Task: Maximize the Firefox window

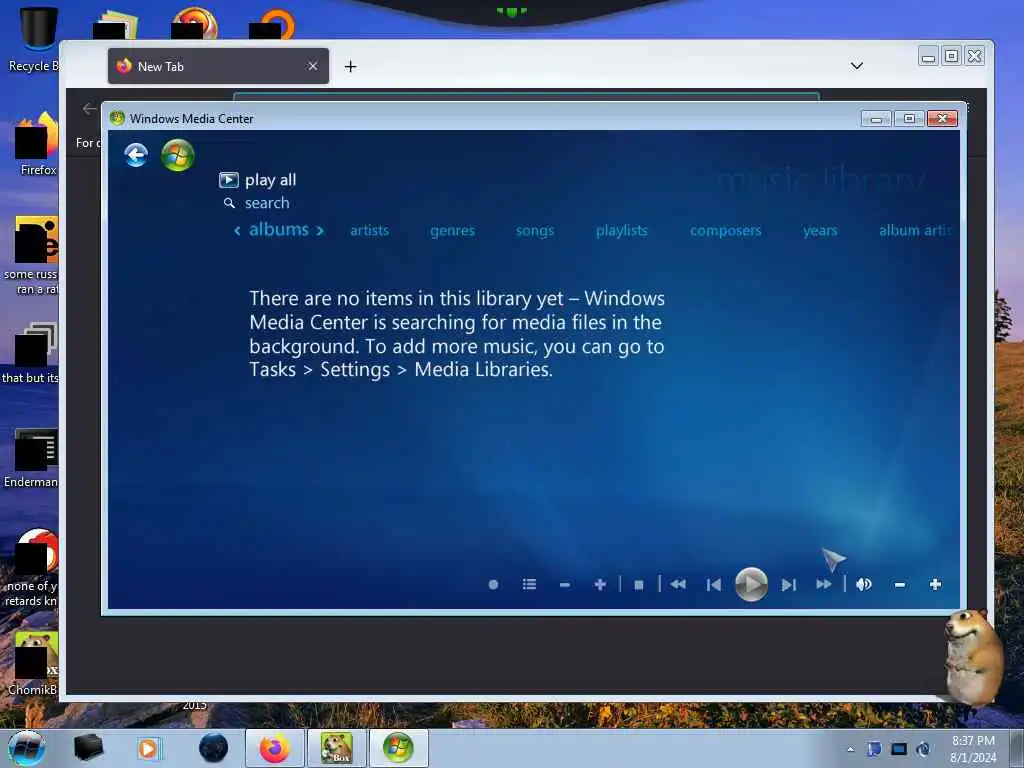Action: (952, 57)
